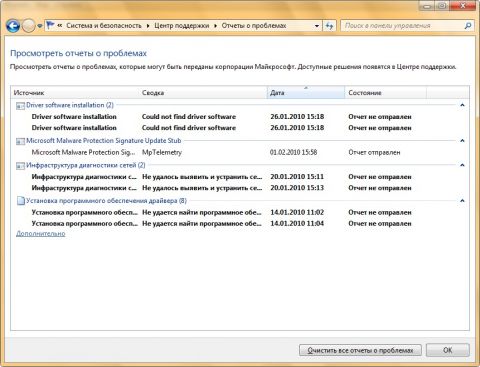Sort by "Сводка" column header

tap(203, 93)
